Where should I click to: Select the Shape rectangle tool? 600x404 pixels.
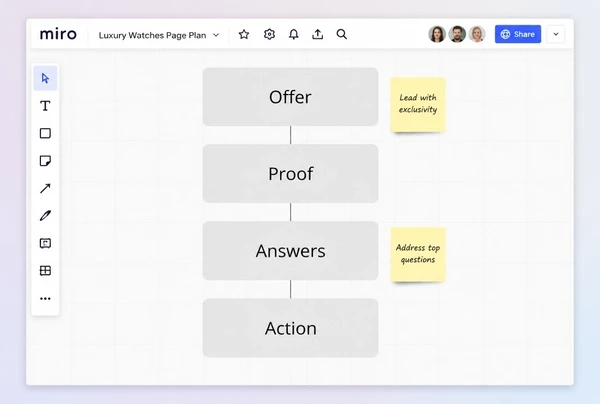45,133
